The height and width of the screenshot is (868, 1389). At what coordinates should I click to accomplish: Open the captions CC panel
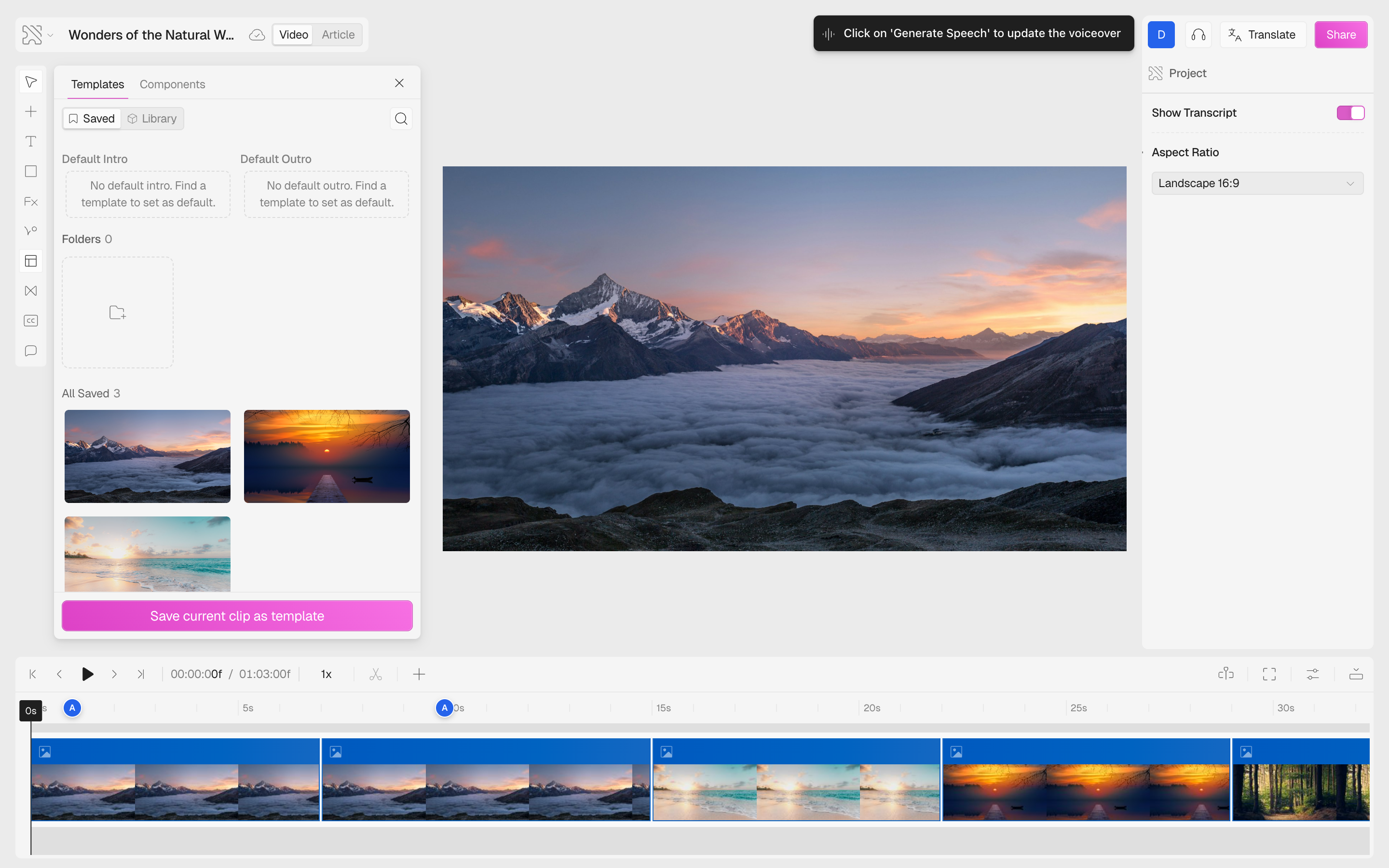tap(31, 321)
